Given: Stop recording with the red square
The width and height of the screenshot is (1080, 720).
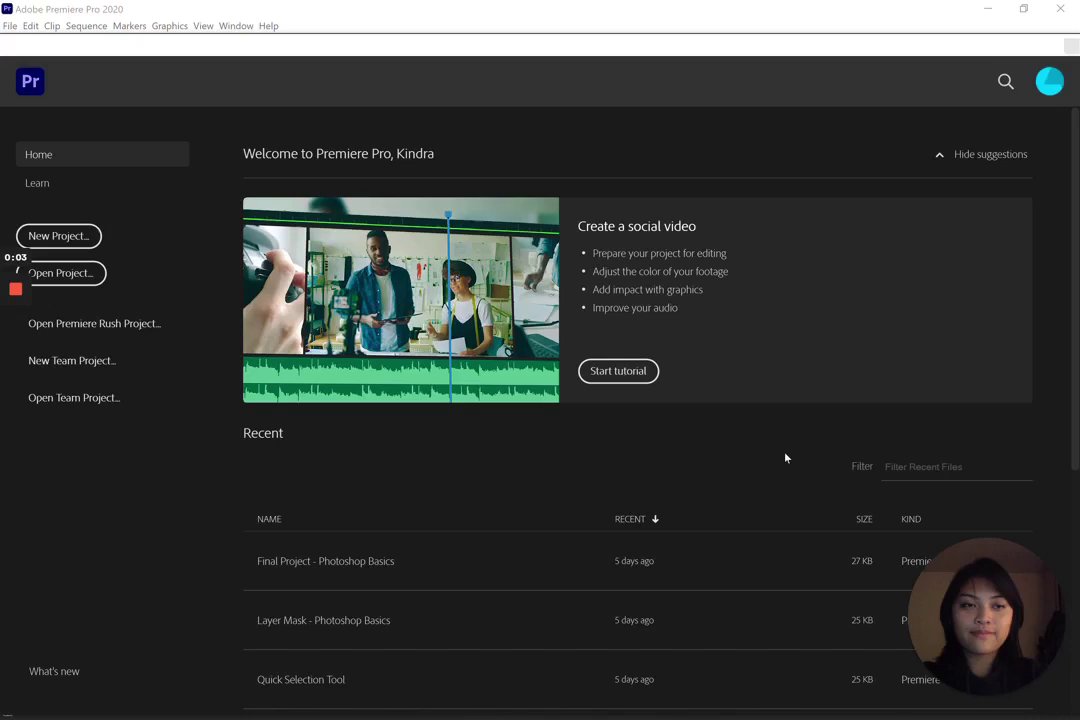Looking at the screenshot, I should click(x=16, y=289).
